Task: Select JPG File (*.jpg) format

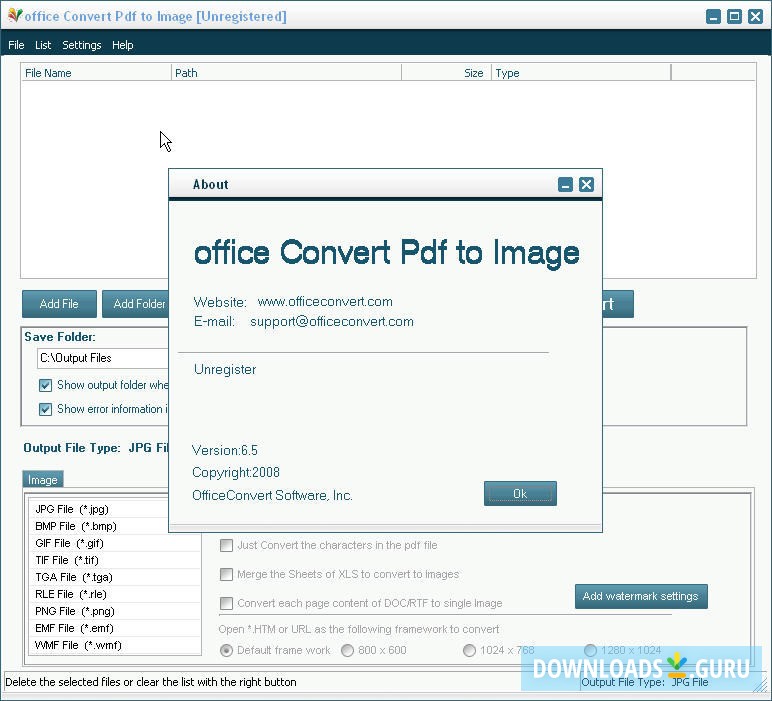Action: pyautogui.click(x=115, y=509)
